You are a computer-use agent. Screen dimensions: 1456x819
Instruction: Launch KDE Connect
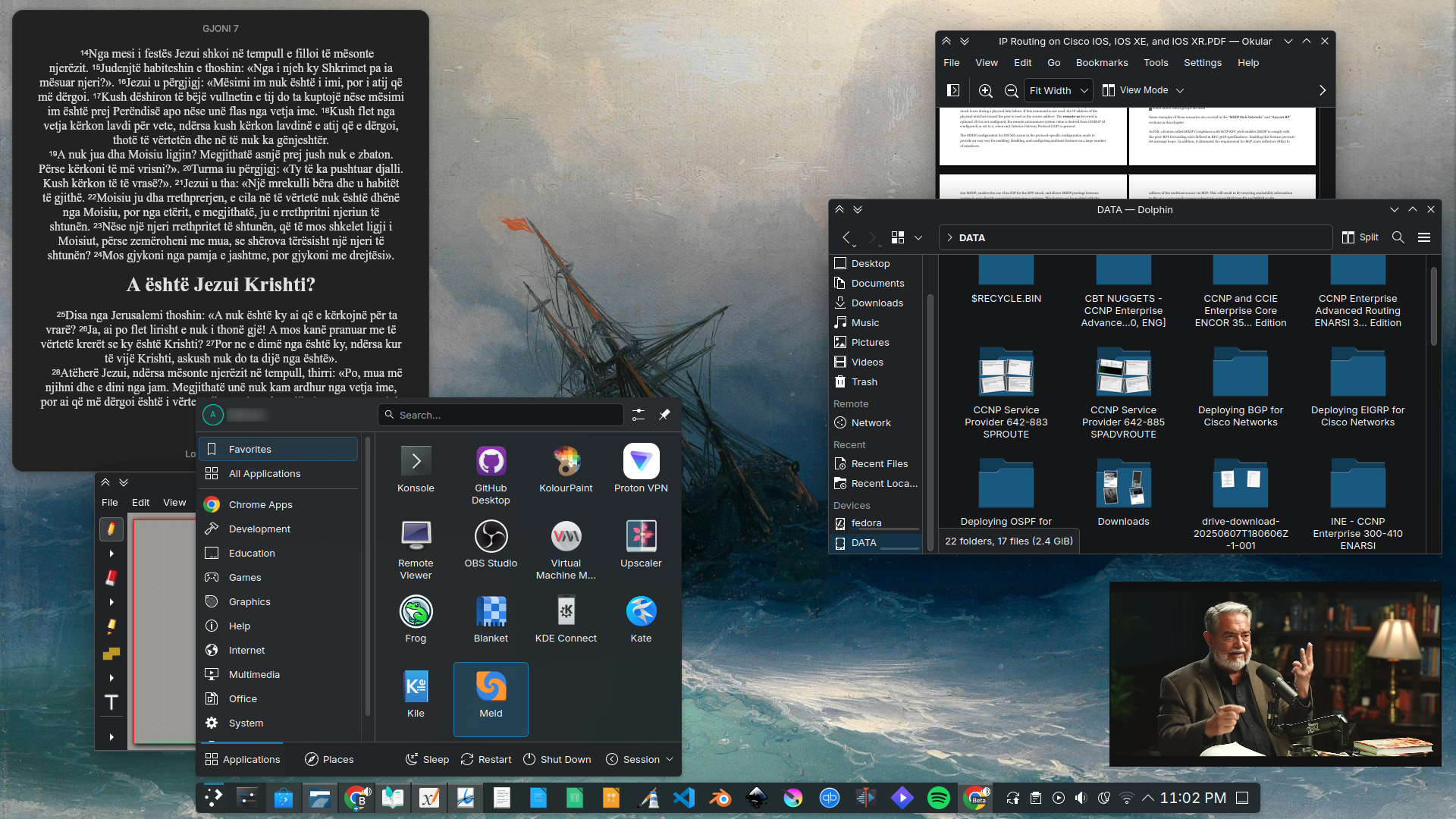pyautogui.click(x=566, y=620)
